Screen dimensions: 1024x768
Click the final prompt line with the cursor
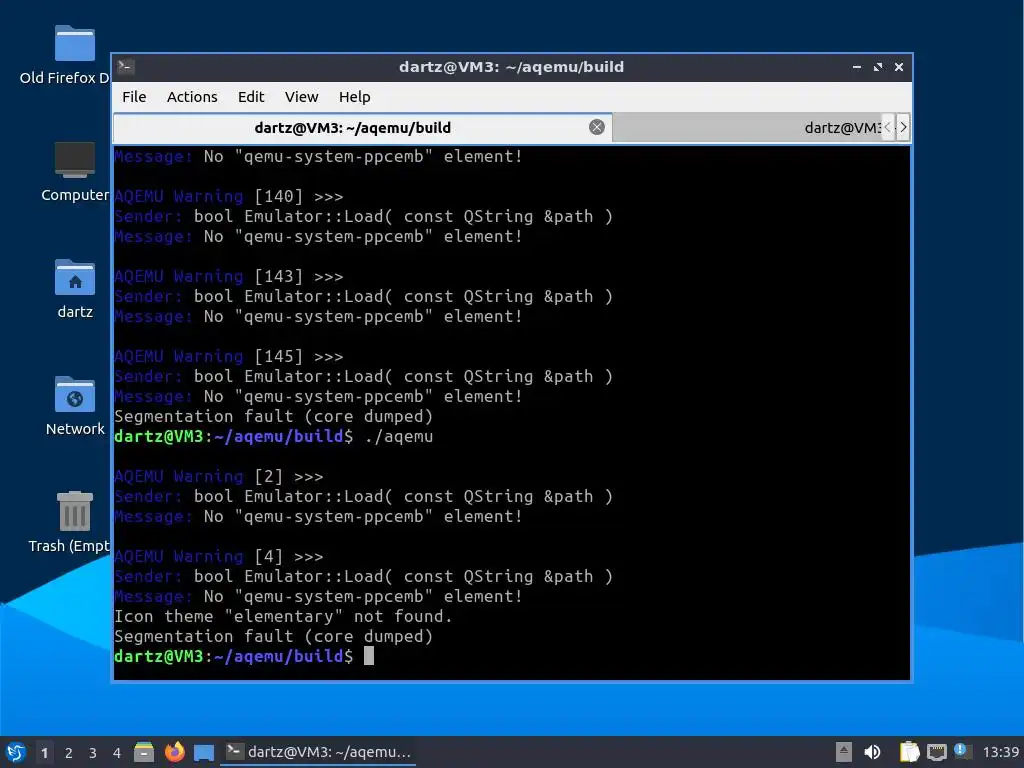tap(244, 656)
